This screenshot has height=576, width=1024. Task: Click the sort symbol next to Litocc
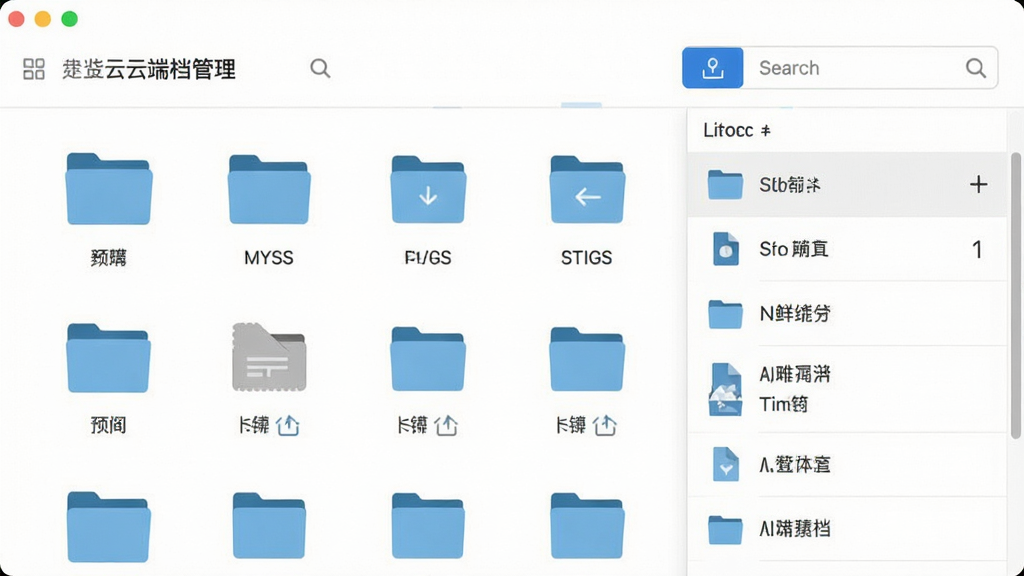click(x=765, y=131)
